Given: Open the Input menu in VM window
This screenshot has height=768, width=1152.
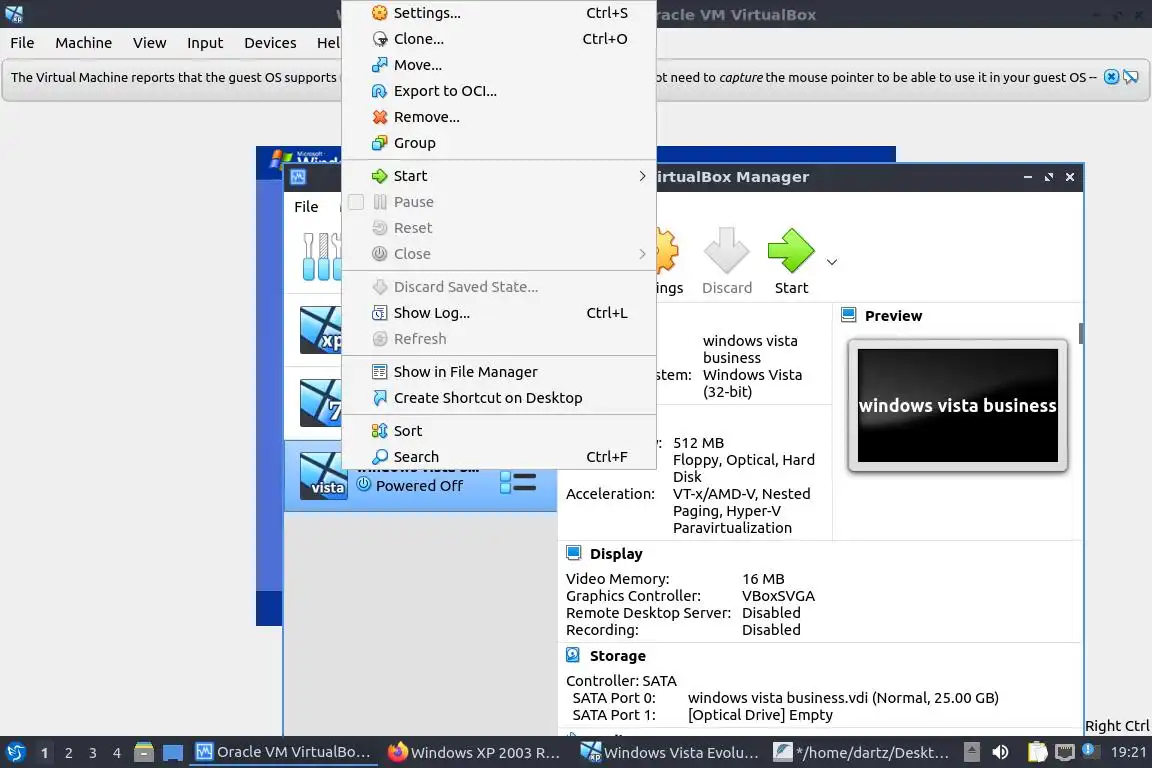Looking at the screenshot, I should tap(205, 43).
